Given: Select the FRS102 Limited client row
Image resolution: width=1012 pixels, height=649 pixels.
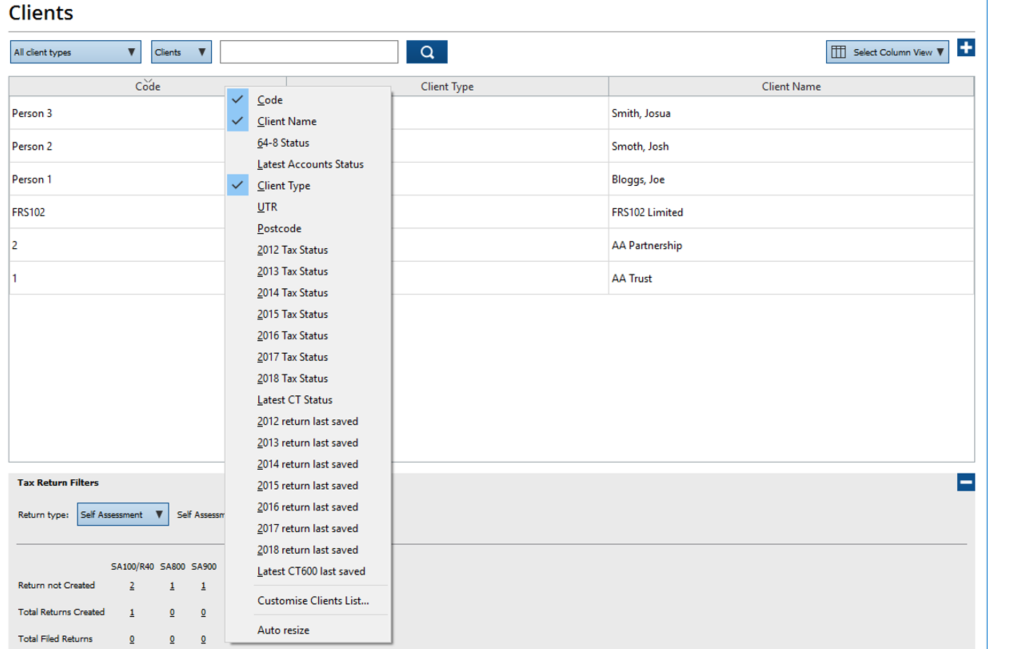Looking at the screenshot, I should pyautogui.click(x=647, y=212).
